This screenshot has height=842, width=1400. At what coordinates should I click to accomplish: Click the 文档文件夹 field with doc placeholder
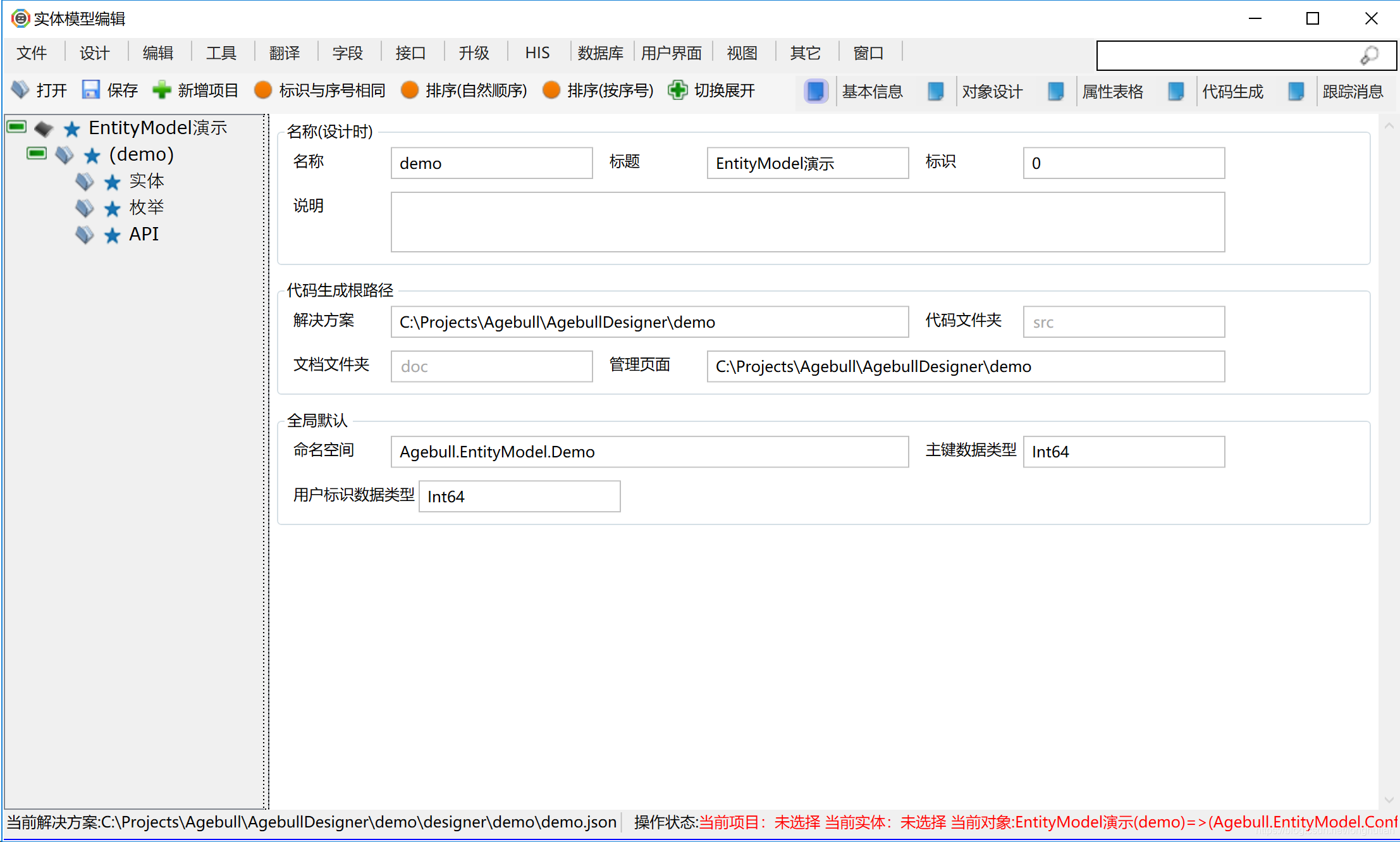[492, 366]
